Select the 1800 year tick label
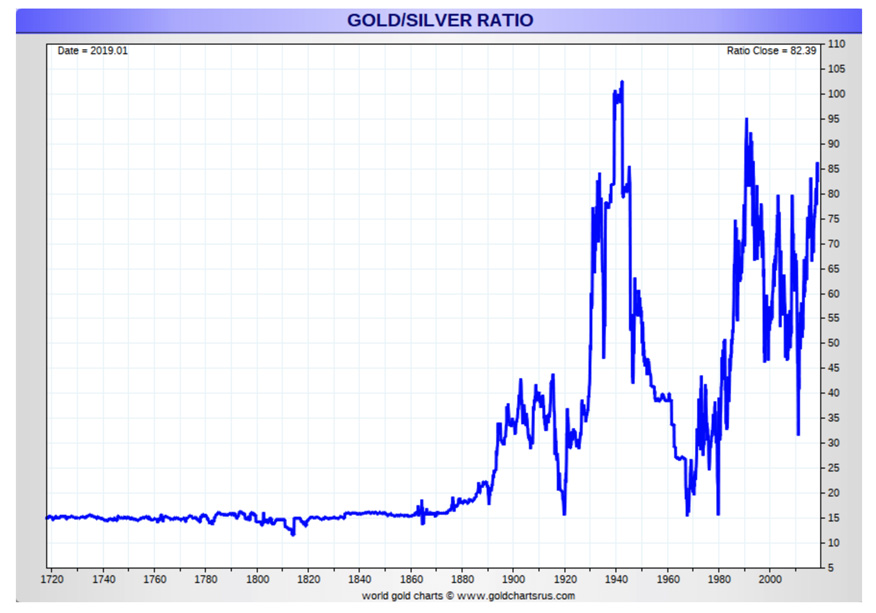This screenshot has height=613, width=876. (x=257, y=579)
